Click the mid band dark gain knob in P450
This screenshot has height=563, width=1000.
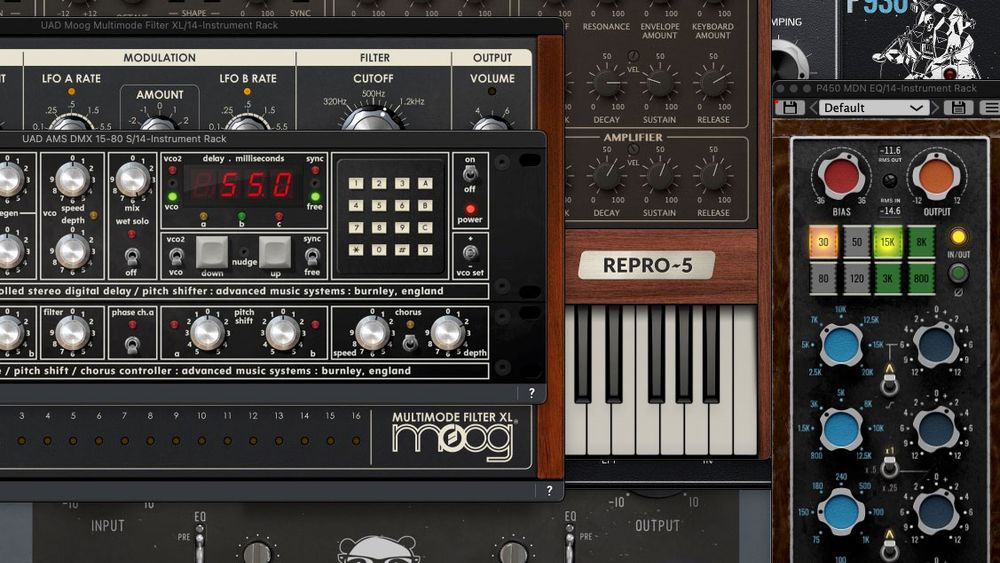pos(936,428)
